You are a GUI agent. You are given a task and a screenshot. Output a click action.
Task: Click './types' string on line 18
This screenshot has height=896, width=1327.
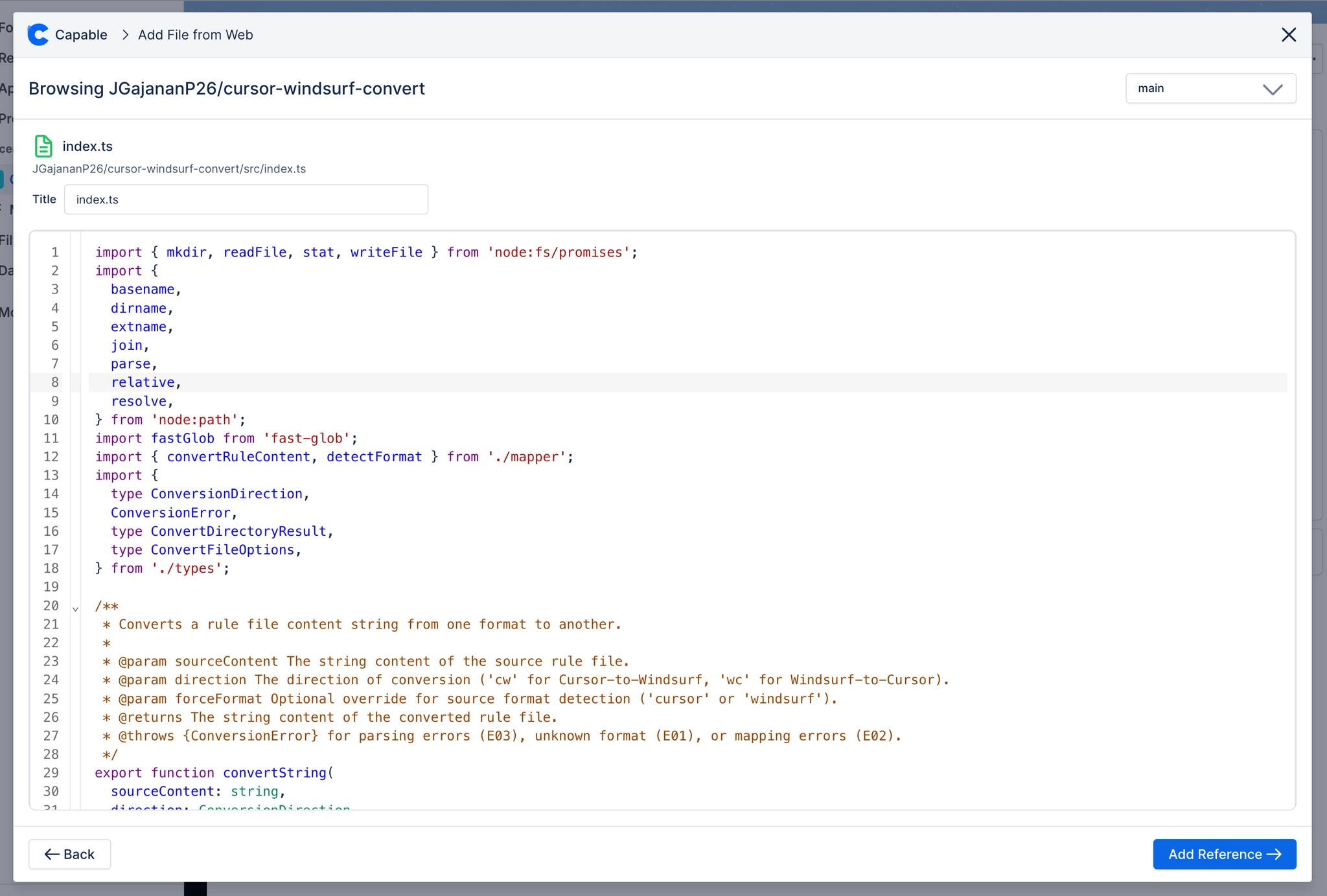pyautogui.click(x=187, y=569)
